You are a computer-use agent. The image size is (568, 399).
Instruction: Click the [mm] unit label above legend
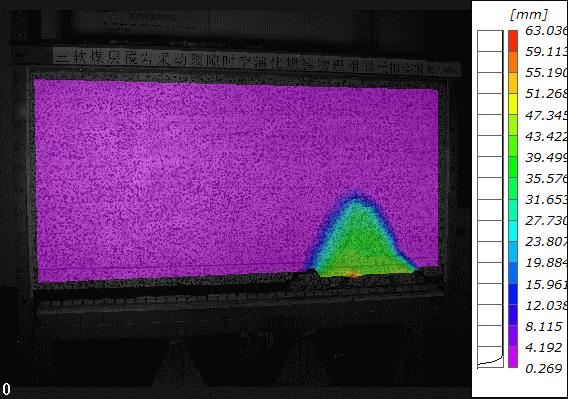pos(529,15)
